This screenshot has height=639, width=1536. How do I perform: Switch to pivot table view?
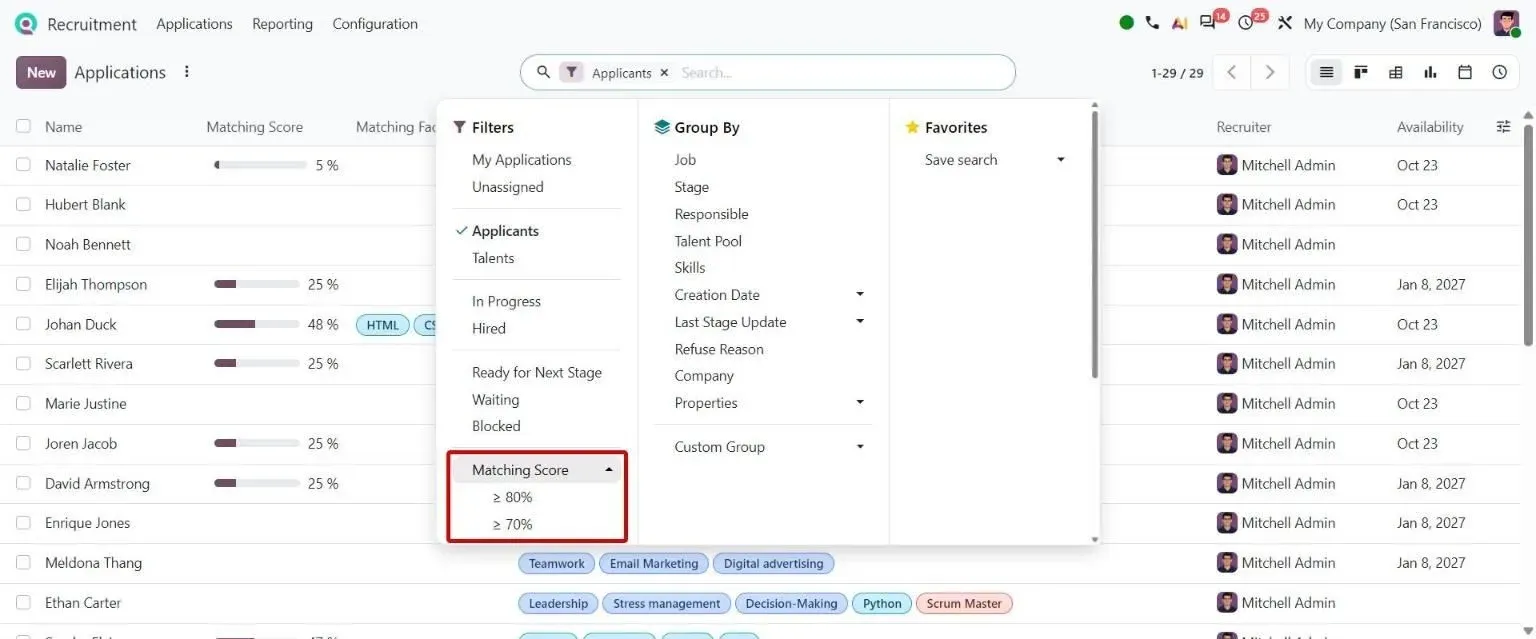click(x=1396, y=72)
